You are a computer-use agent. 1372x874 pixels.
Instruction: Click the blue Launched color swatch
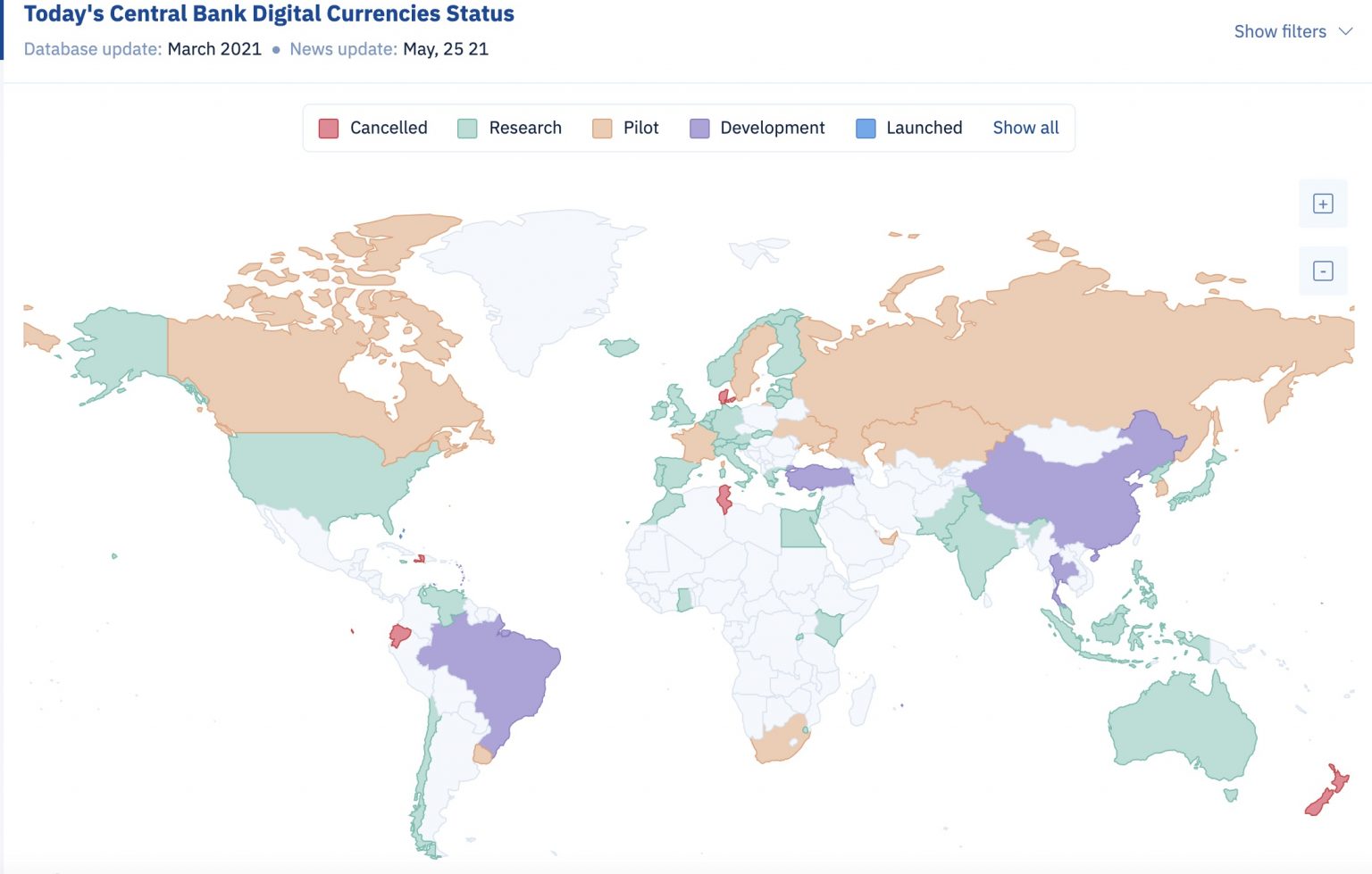866,129
